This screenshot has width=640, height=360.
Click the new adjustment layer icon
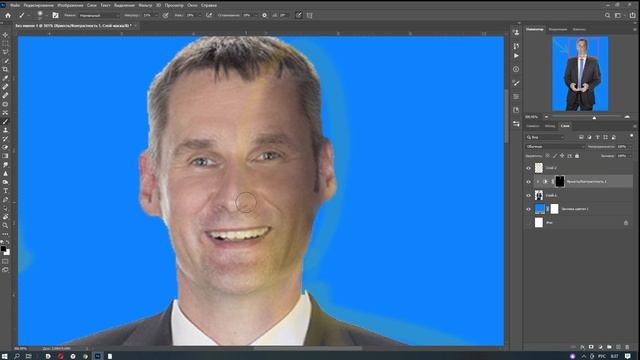[x=600, y=347]
